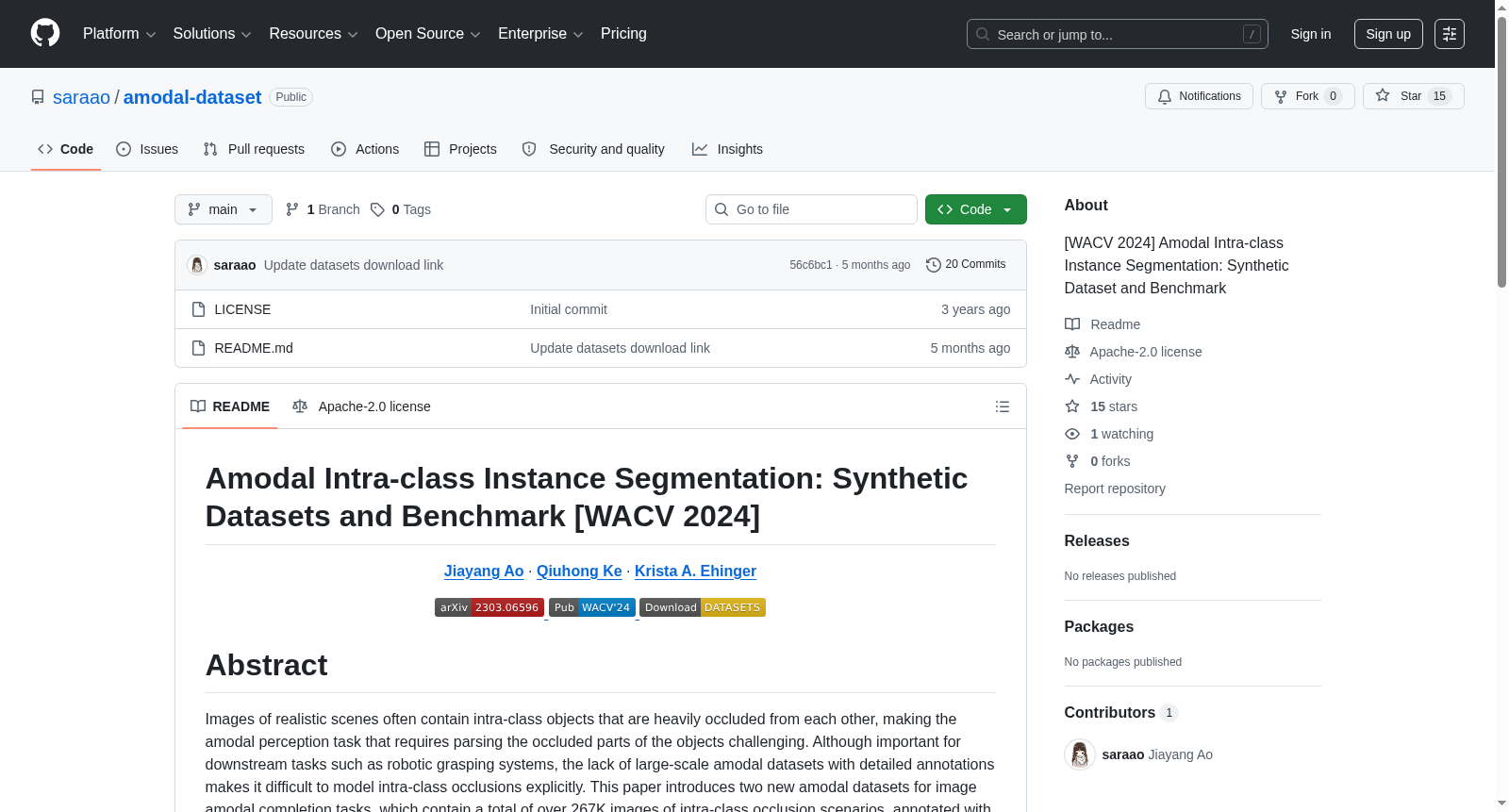View the 1 Branch list

[323, 209]
